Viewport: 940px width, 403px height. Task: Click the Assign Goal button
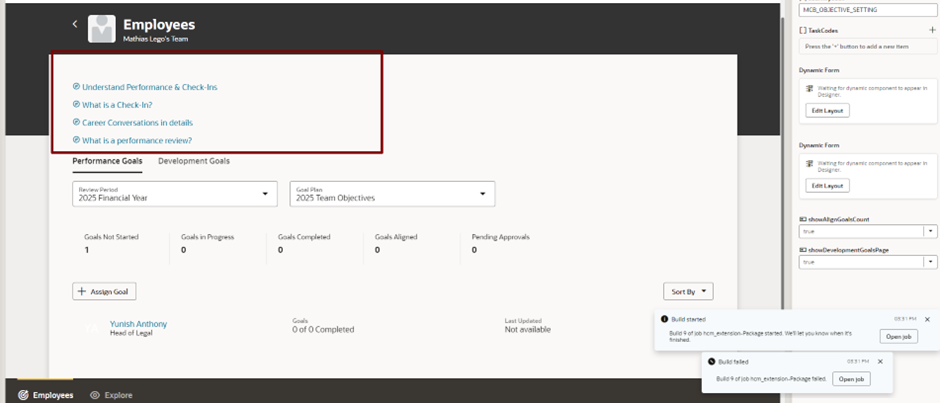tap(104, 291)
